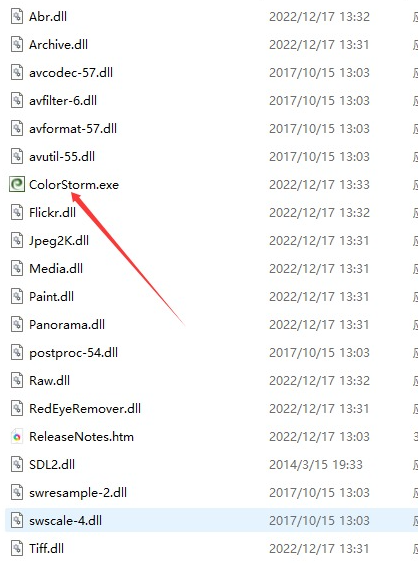Click the swresample-2.dll file name
418x564 pixels.
[x=78, y=493]
